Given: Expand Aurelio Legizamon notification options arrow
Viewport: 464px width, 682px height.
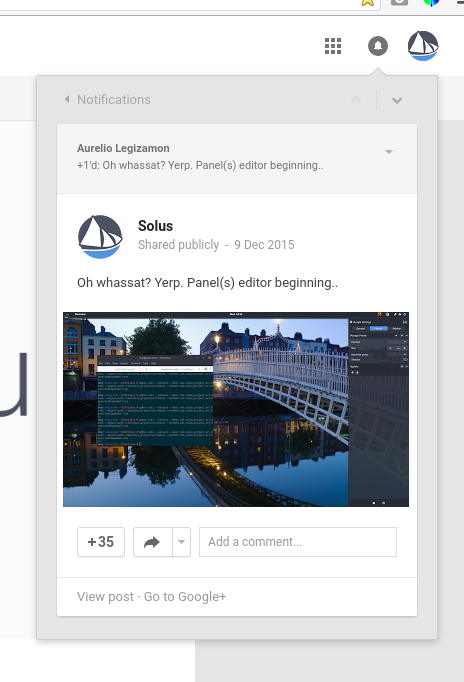Looking at the screenshot, I should [389, 152].
